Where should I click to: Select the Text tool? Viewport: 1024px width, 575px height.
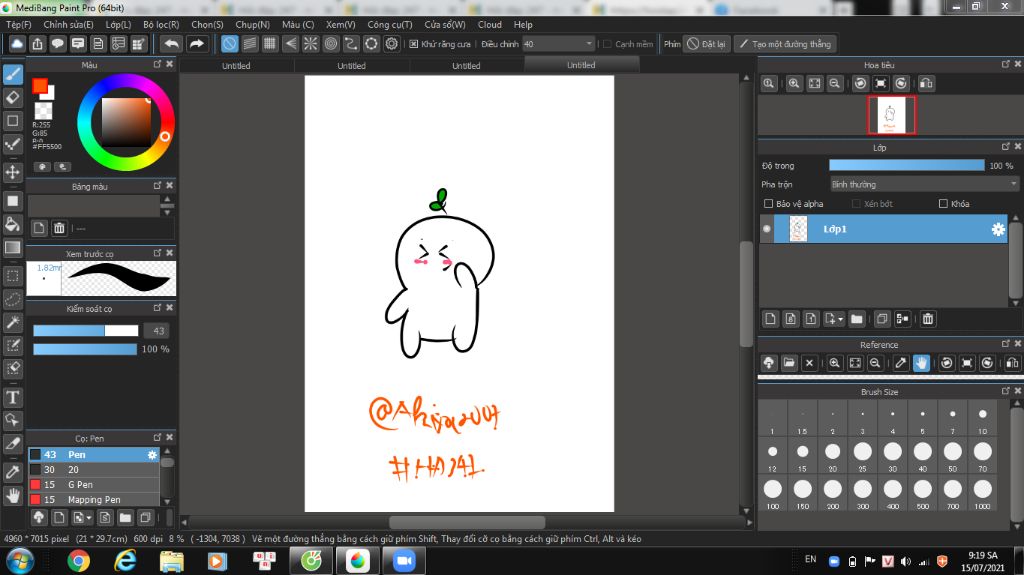[13, 398]
